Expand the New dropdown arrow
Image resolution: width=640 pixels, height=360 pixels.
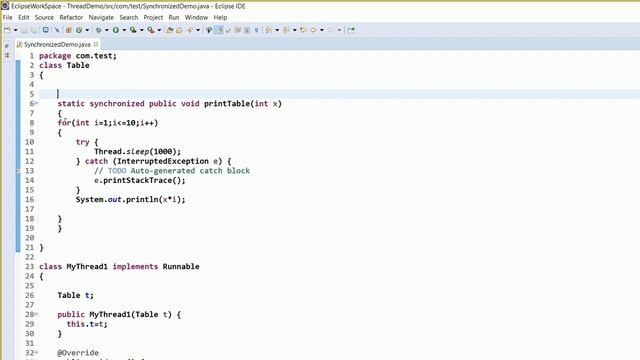[16, 30]
